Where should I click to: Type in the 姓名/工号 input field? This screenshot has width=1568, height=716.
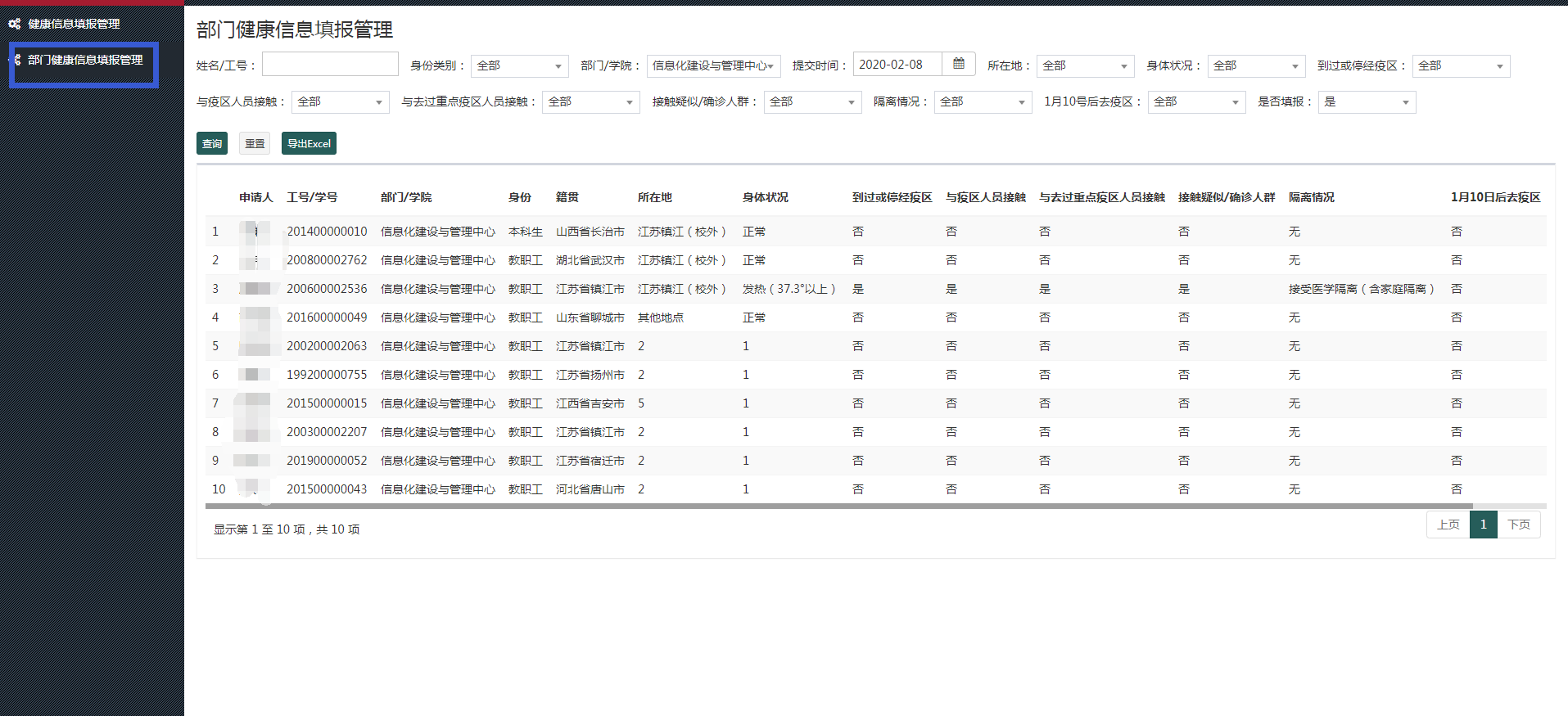330,65
